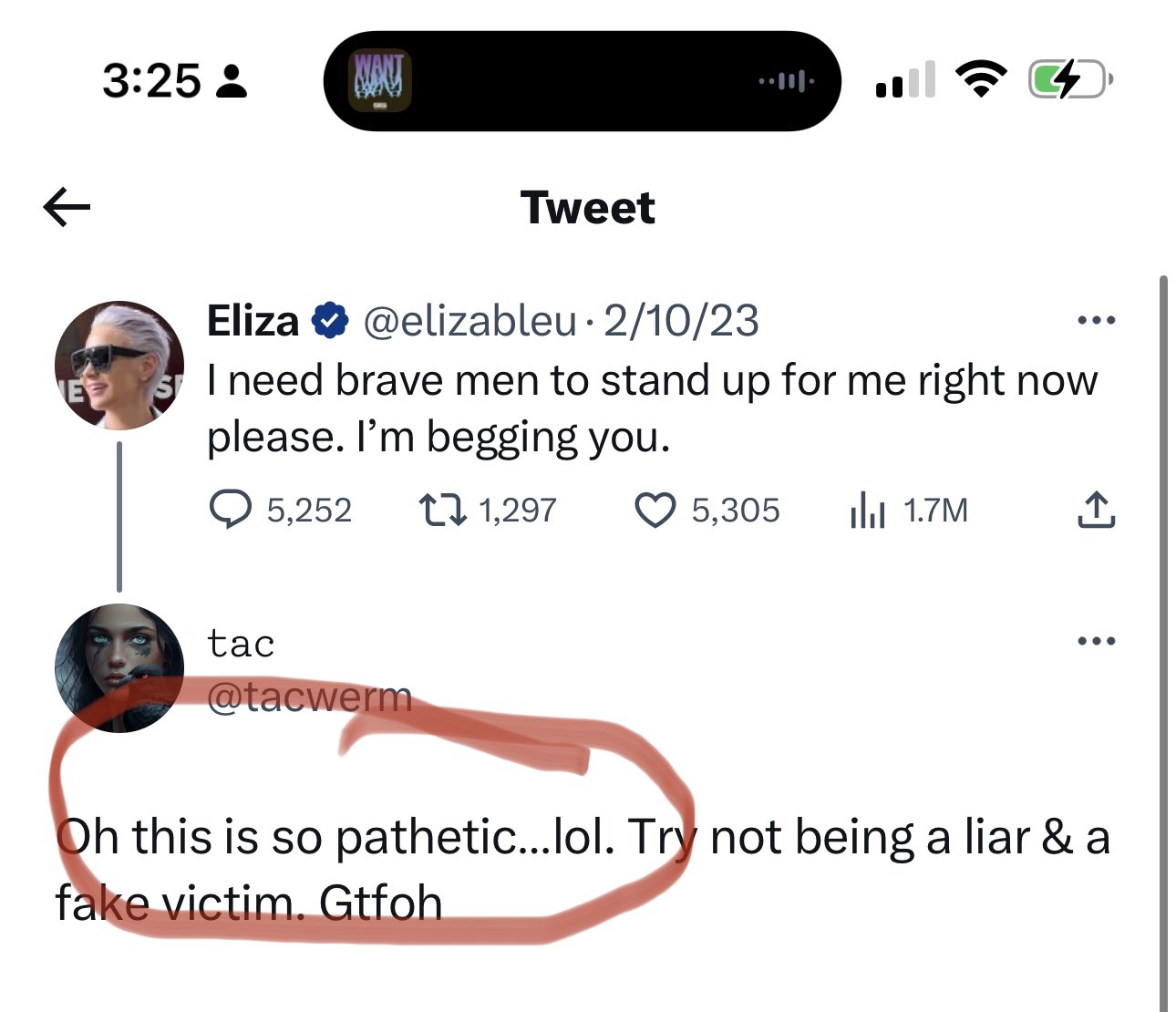Open reply icon on Eliza's tweet
Image resolution: width=1176 pixels, height=1012 pixels.
[231, 510]
